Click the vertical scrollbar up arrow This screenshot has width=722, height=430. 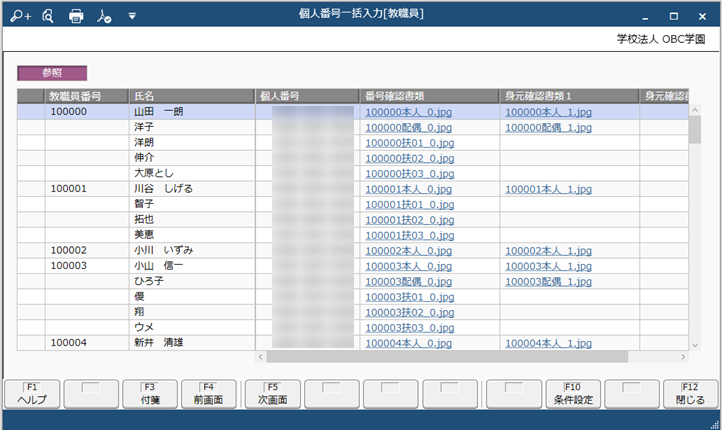695,110
